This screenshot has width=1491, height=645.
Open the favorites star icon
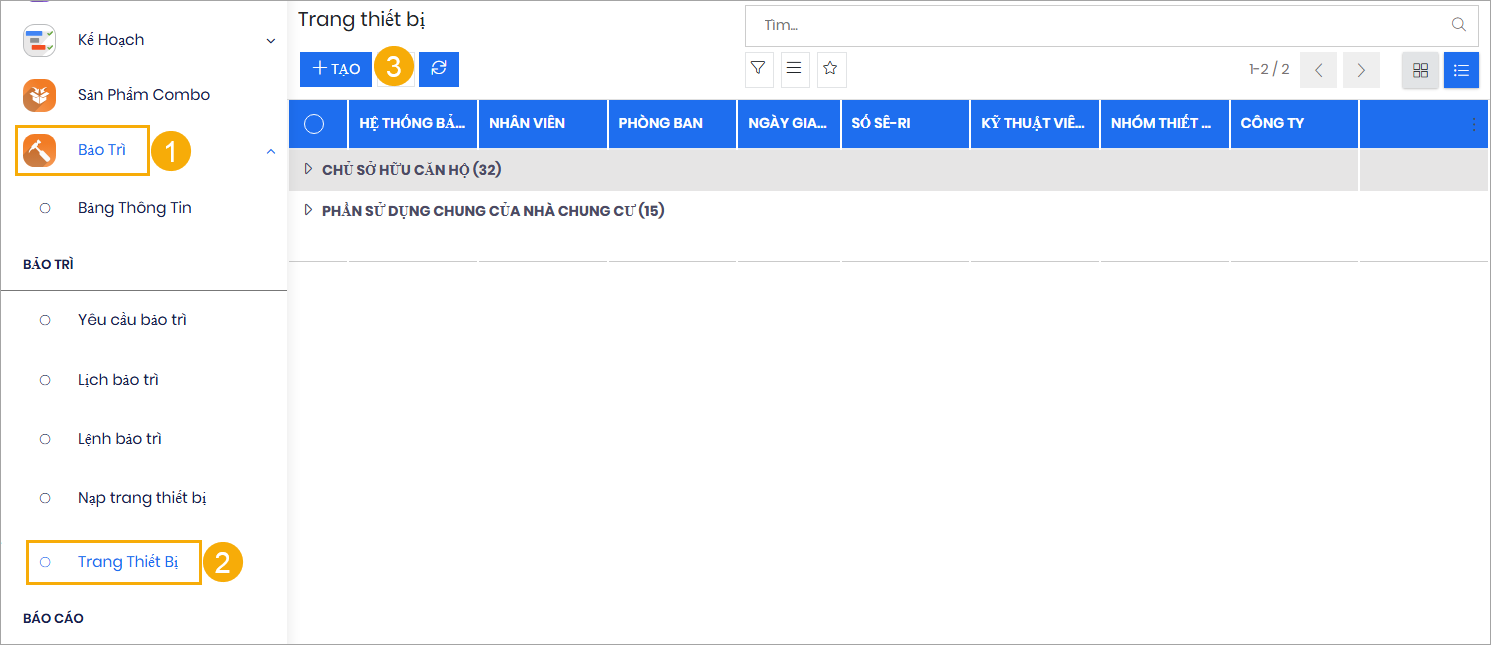831,69
